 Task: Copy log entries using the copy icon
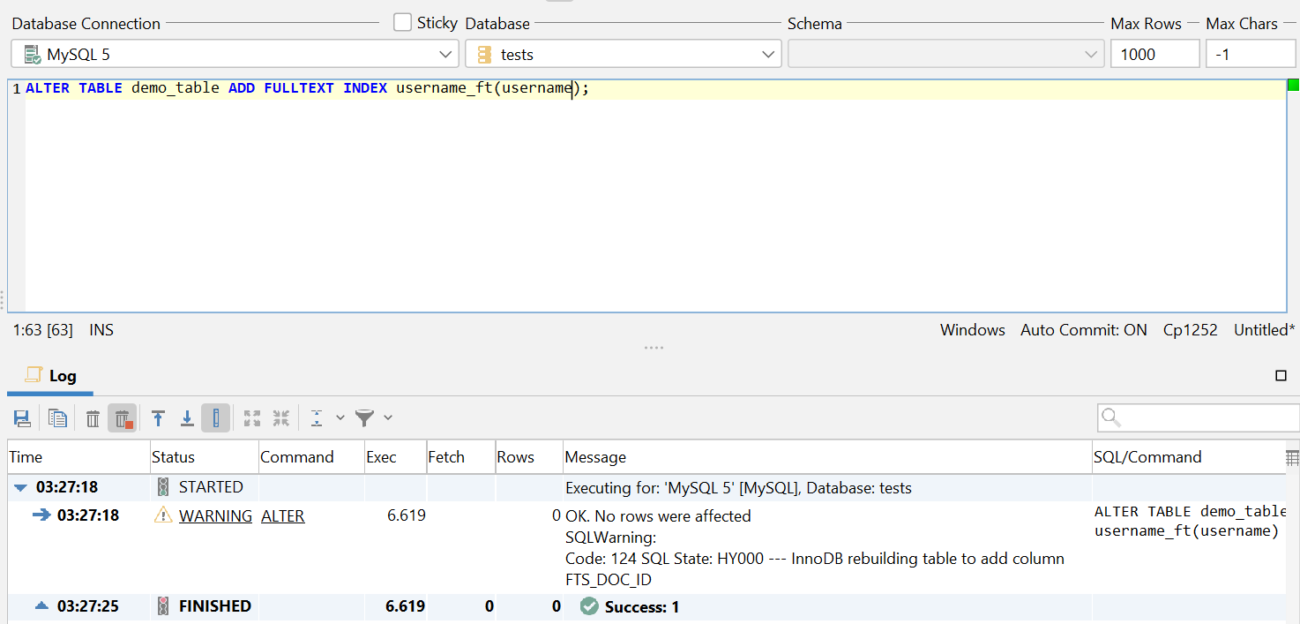click(x=58, y=417)
